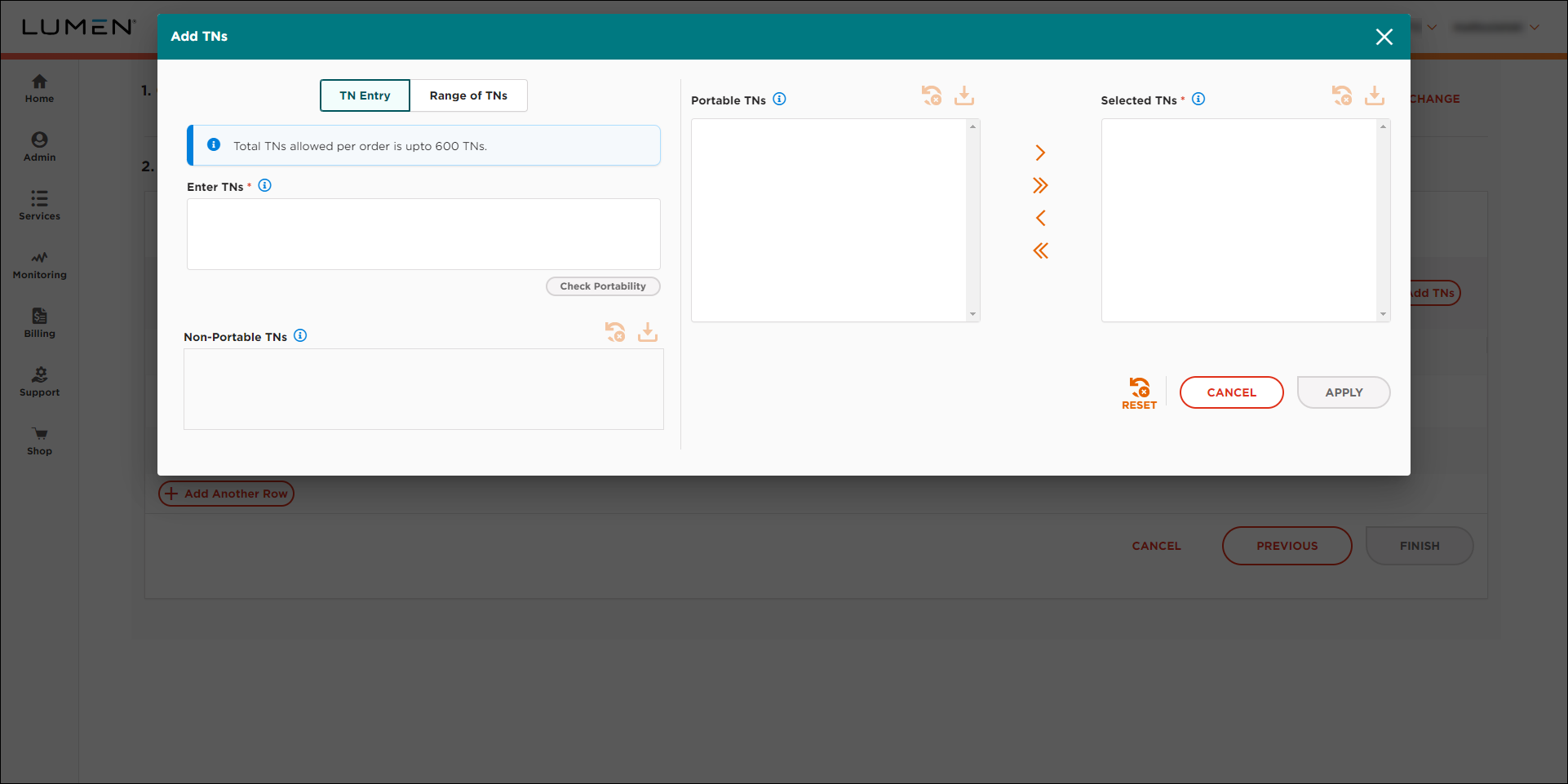Move all TNs with double right arrow
The height and width of the screenshot is (784, 1568).
[1040, 185]
